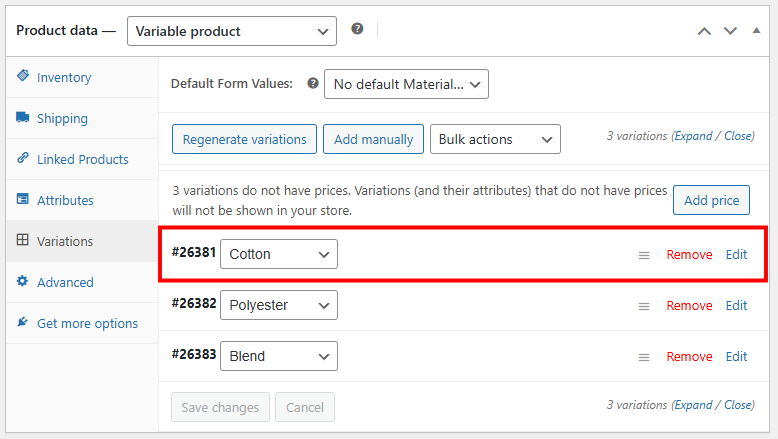This screenshot has width=778, height=439.
Task: Select the Variations tab
Action: (82, 241)
